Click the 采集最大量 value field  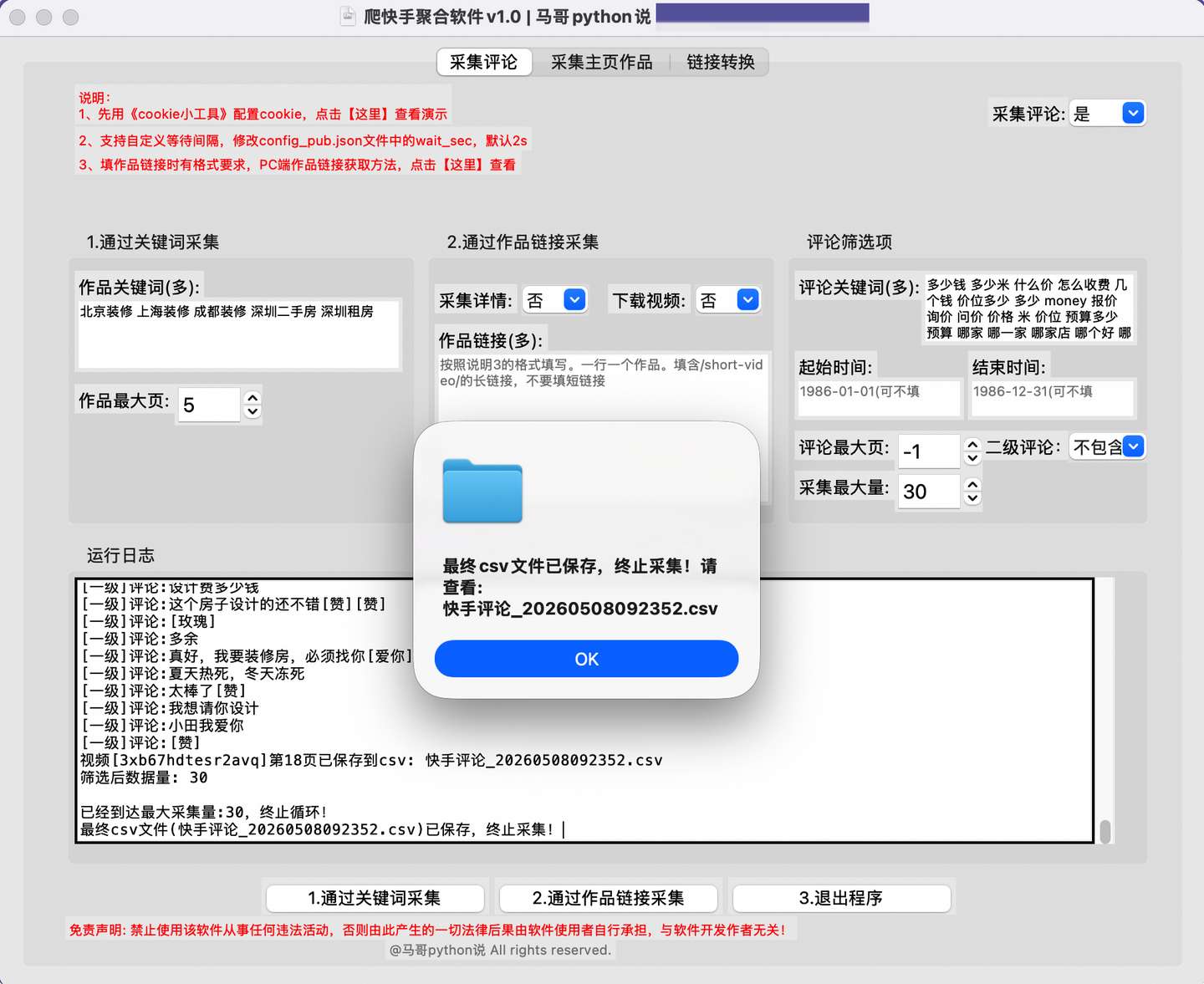[929, 492]
